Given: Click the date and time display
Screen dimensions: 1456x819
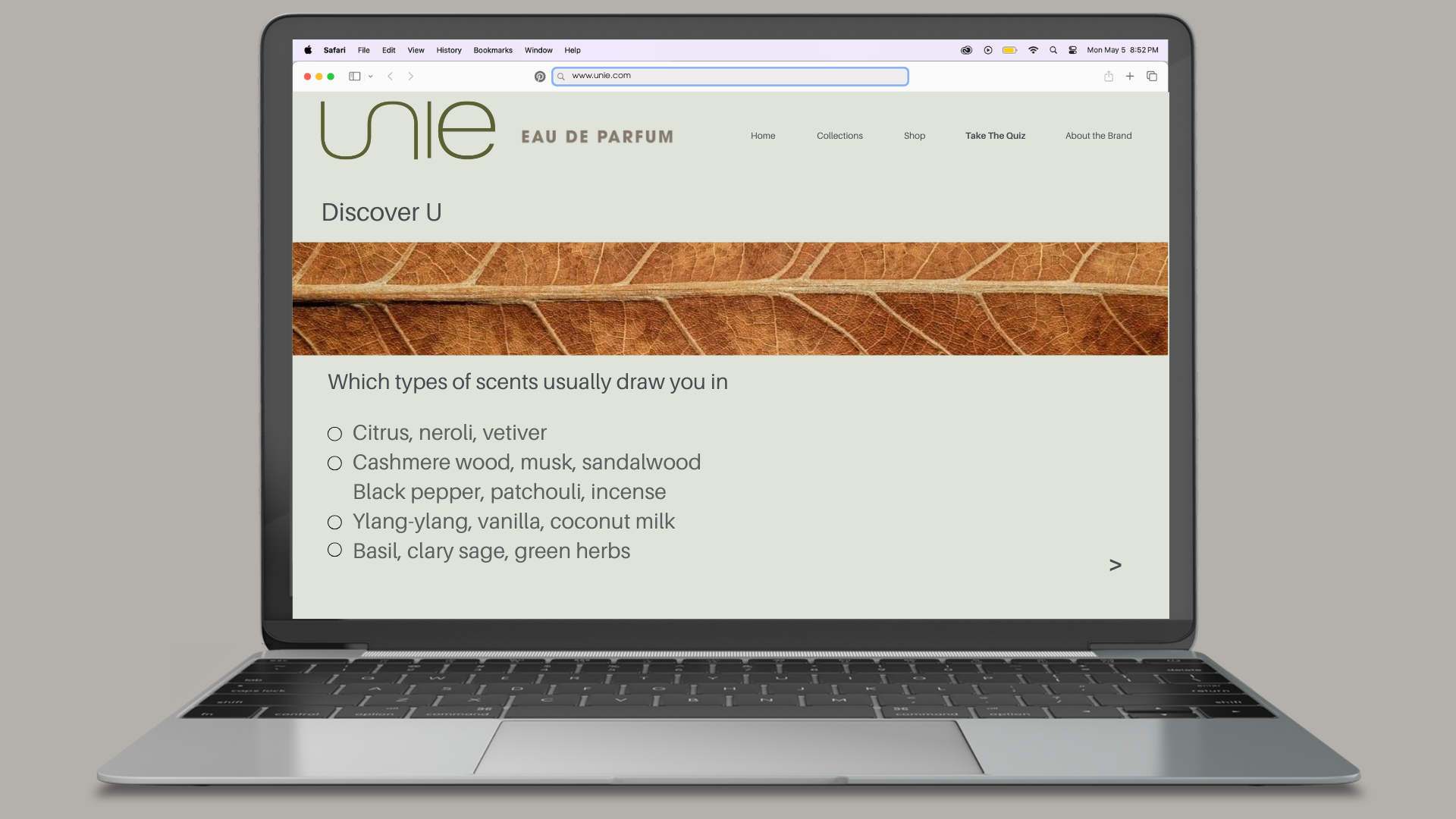Looking at the screenshot, I should click(x=1122, y=50).
